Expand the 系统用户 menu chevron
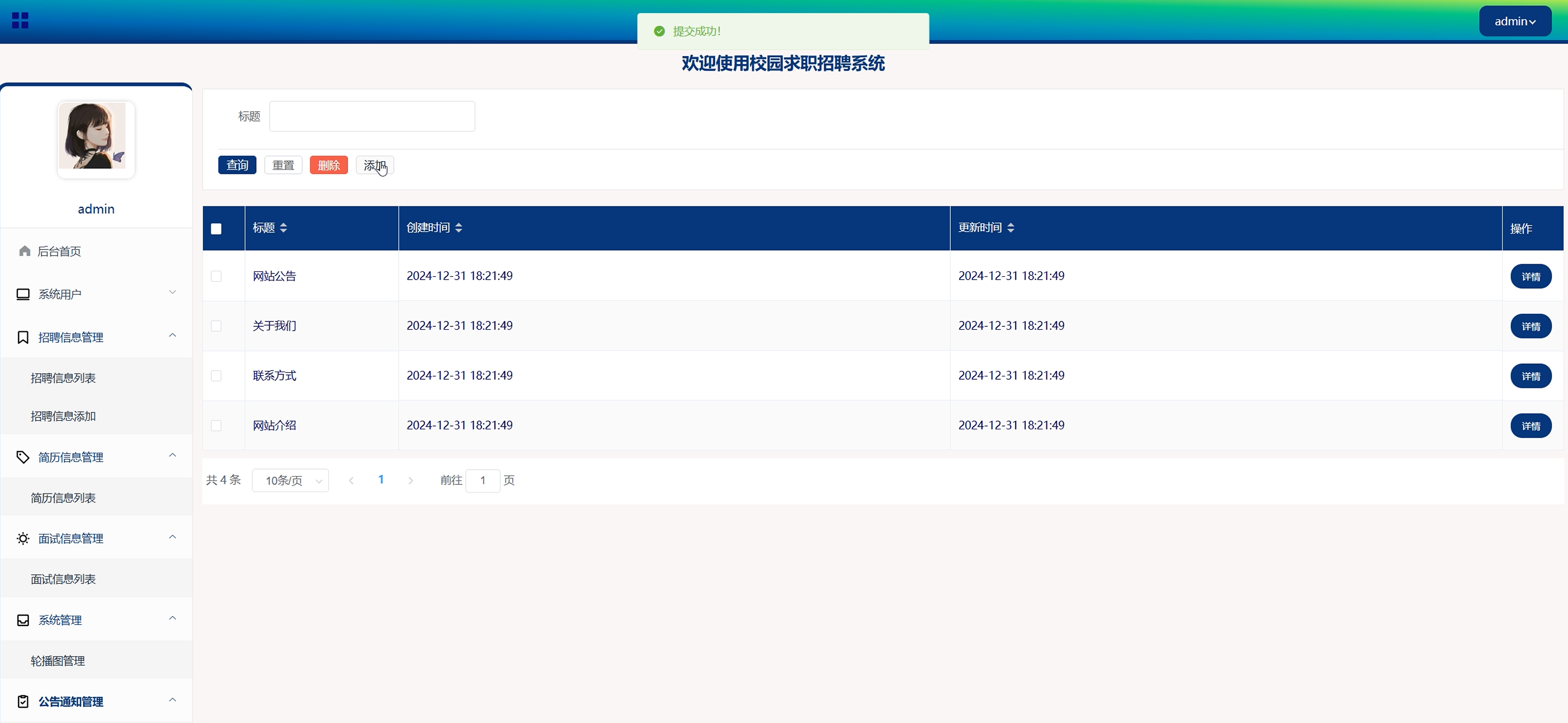Viewport: 1568px width, 723px height. (172, 293)
